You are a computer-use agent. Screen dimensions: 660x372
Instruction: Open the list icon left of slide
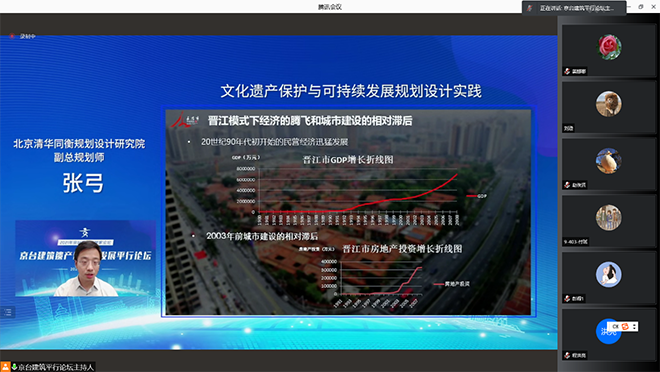(8, 312)
